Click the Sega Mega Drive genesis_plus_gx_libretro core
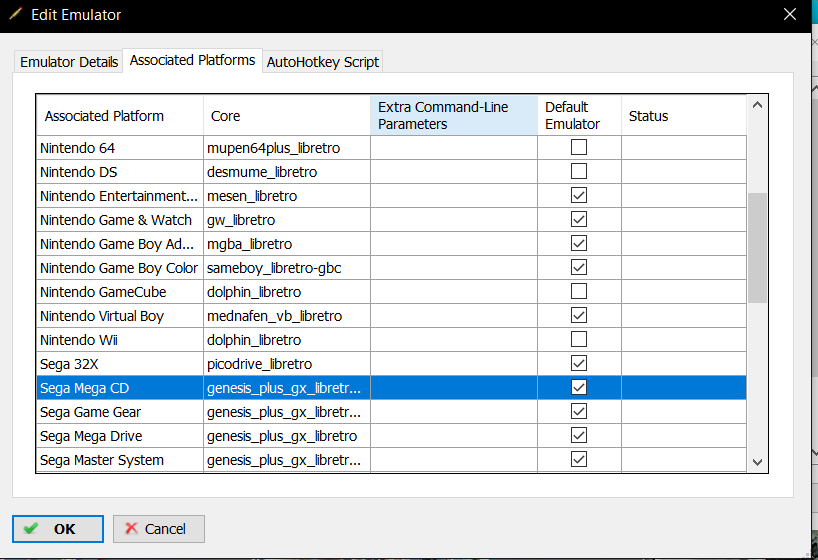The width and height of the screenshot is (818, 560). 286,436
